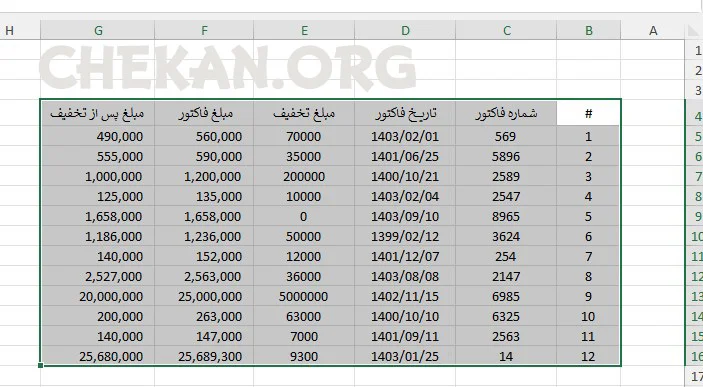The image size is (703, 387).
Task: Click the Select All corner triangle
Action: [694, 30]
